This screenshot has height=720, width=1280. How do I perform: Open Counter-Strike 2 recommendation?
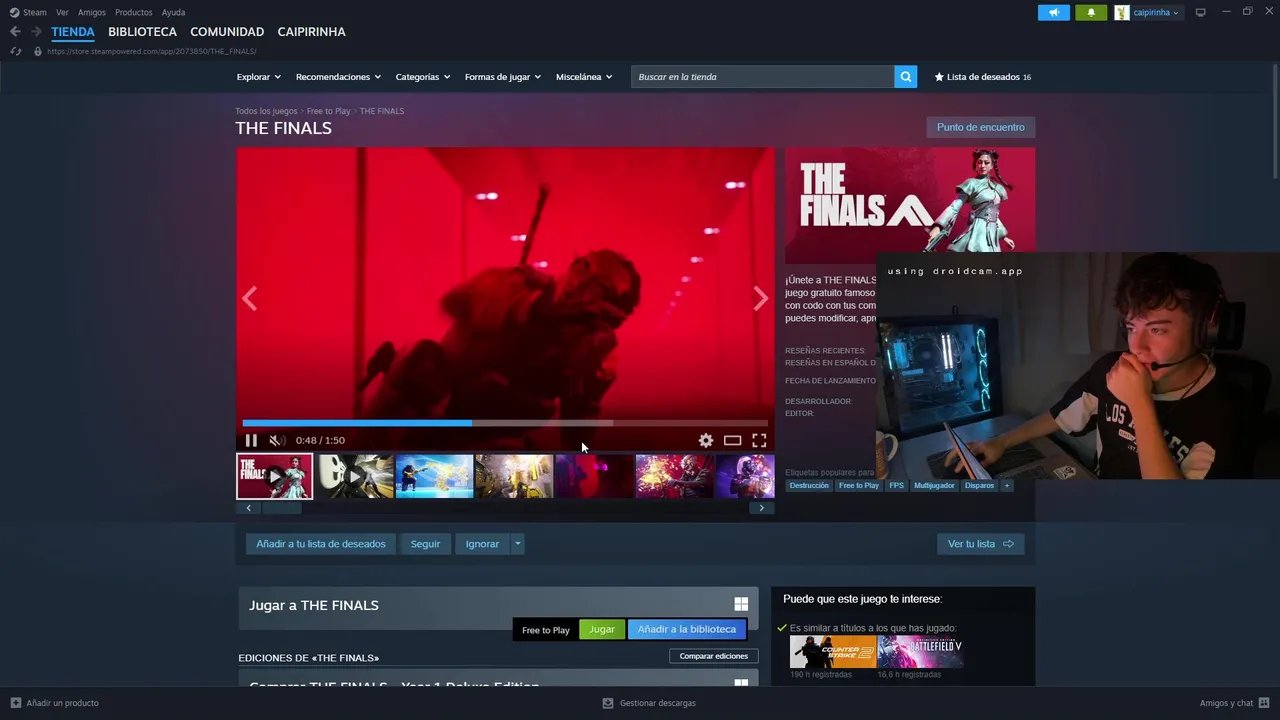coord(832,652)
